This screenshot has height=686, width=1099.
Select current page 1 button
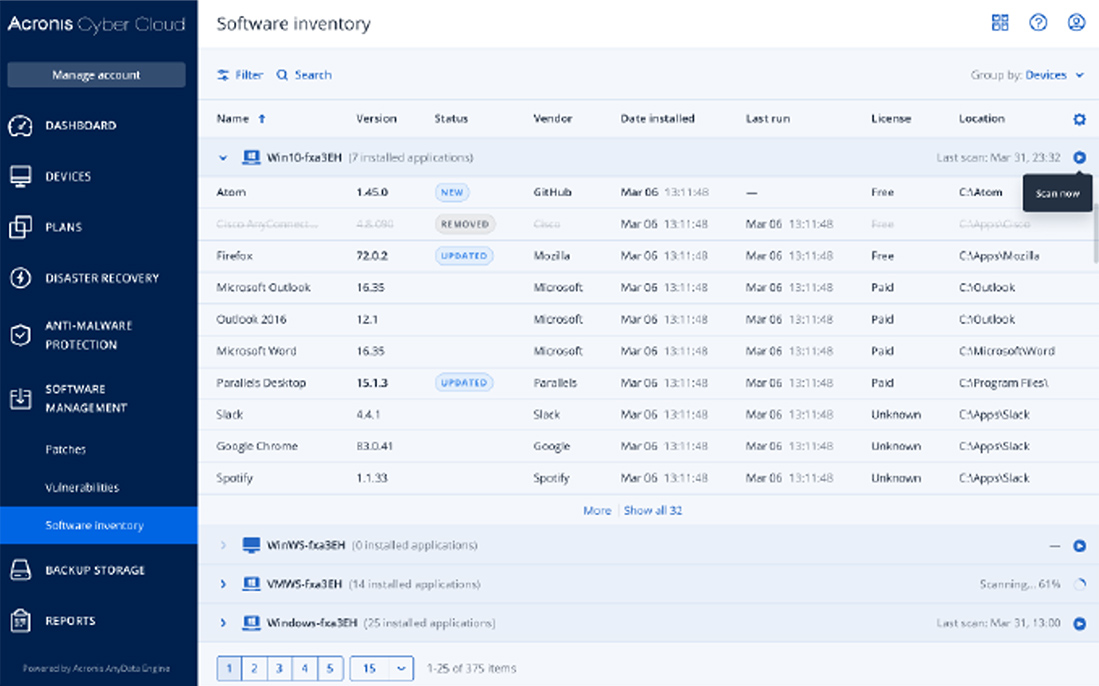[x=229, y=668]
